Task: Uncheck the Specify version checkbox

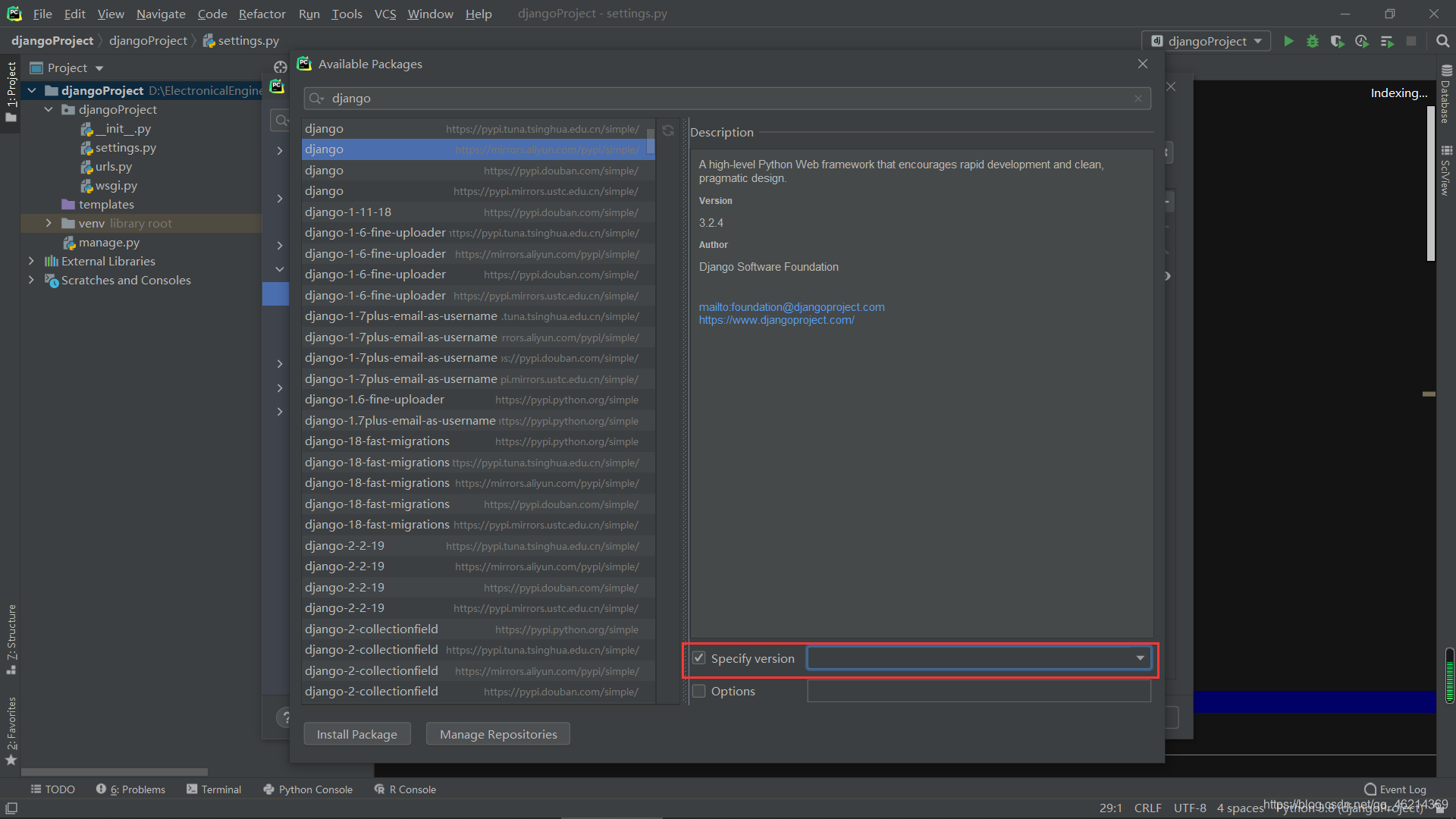Action: (x=699, y=658)
